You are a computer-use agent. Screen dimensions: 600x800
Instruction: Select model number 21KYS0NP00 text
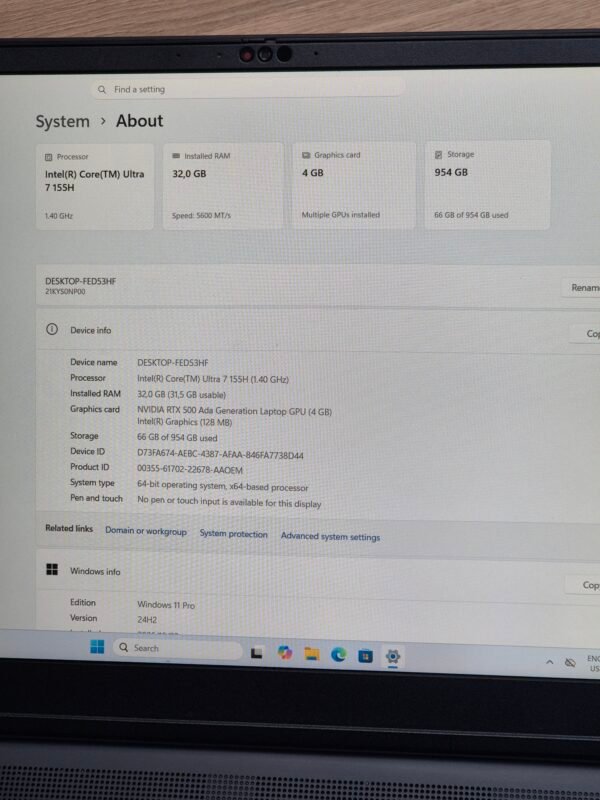65,292
